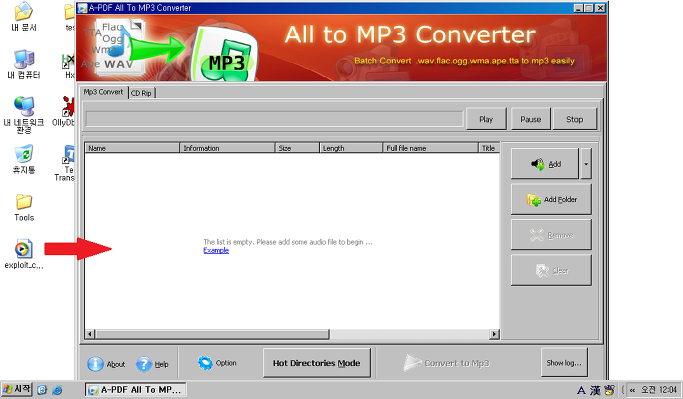Viewport: 683px width, 399px height.
Task: Sort list by Name column header
Action: (x=132, y=148)
